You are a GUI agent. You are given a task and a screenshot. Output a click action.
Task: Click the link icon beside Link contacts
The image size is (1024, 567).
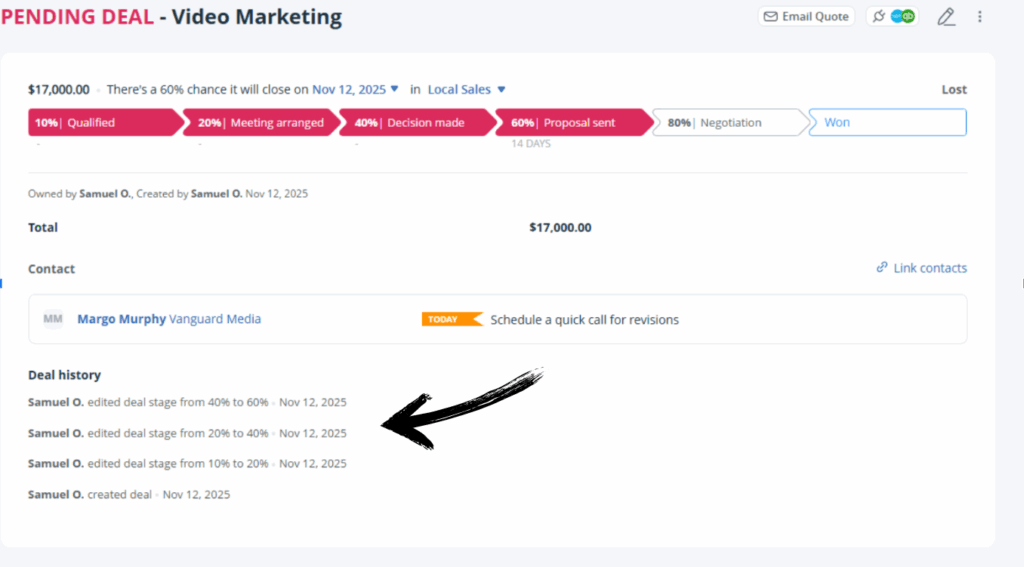(882, 268)
